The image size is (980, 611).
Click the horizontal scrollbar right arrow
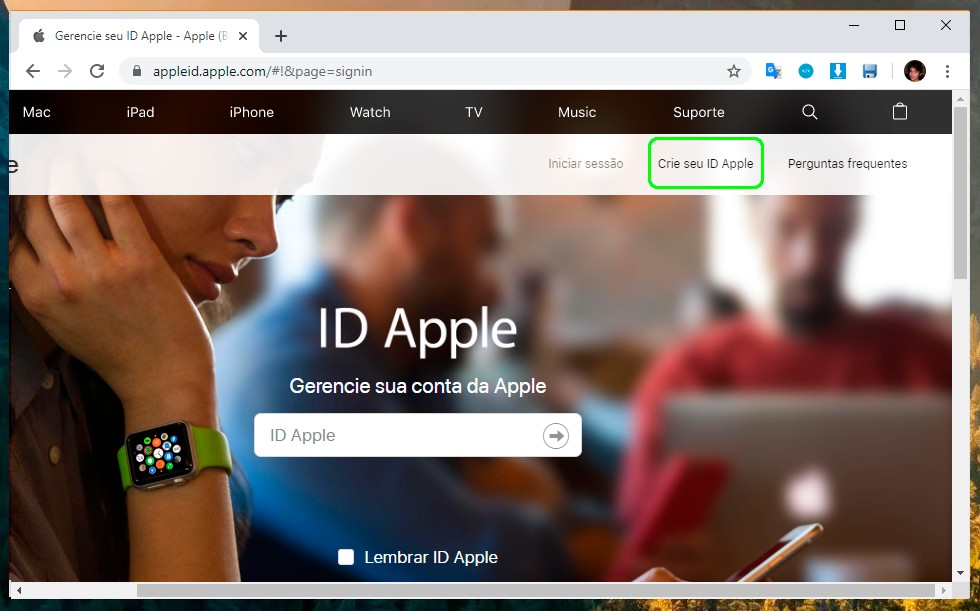click(944, 590)
